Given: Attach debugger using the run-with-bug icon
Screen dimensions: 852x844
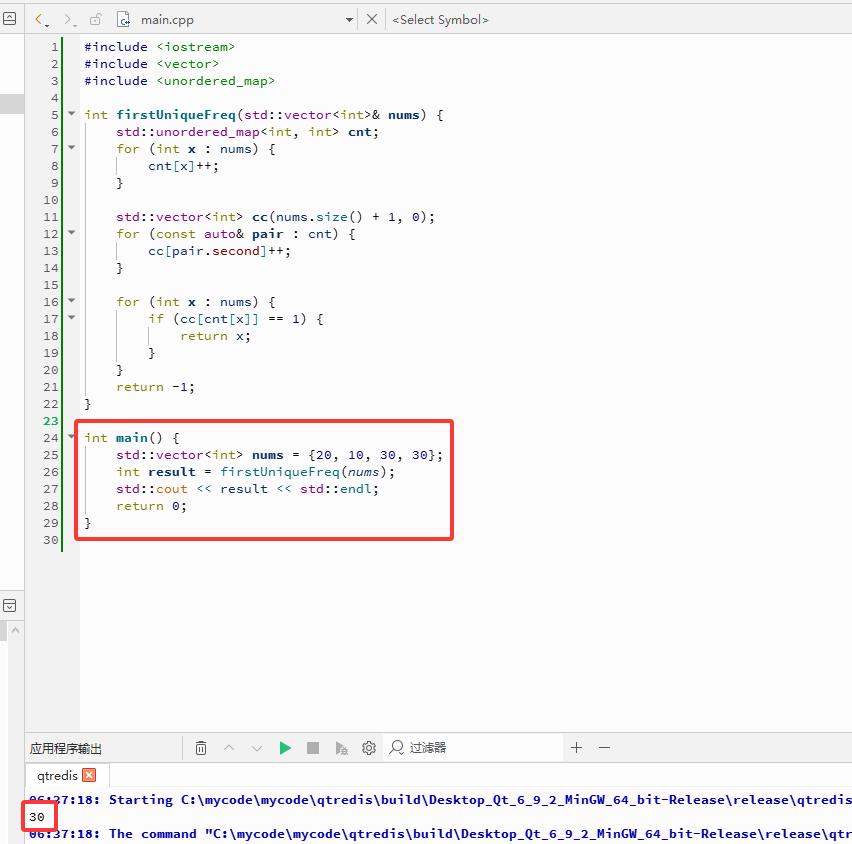Looking at the screenshot, I should [341, 748].
